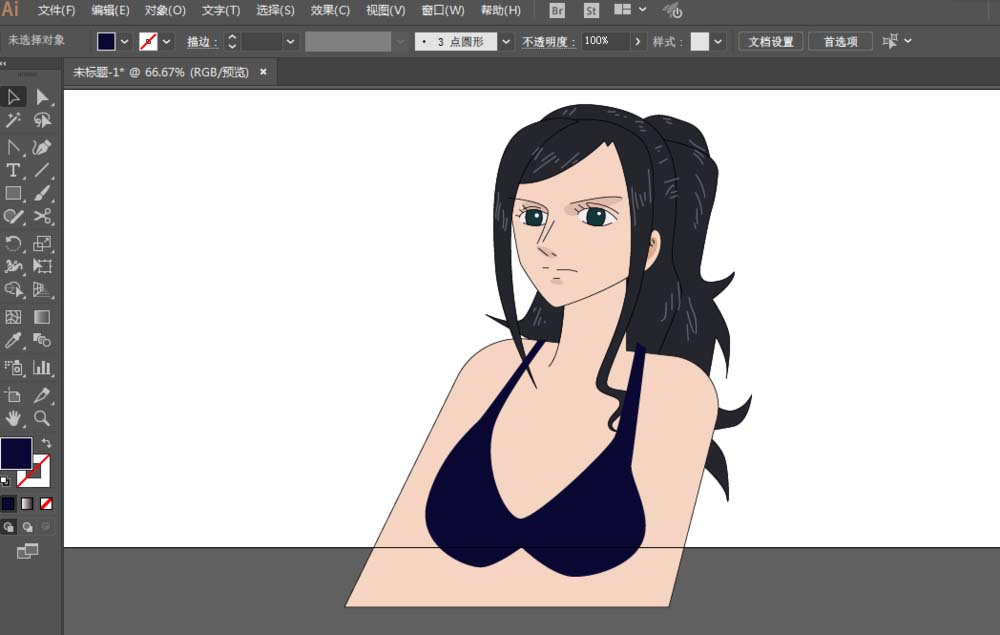
Task: Select the Perspective Grid tool
Action: tap(42, 289)
